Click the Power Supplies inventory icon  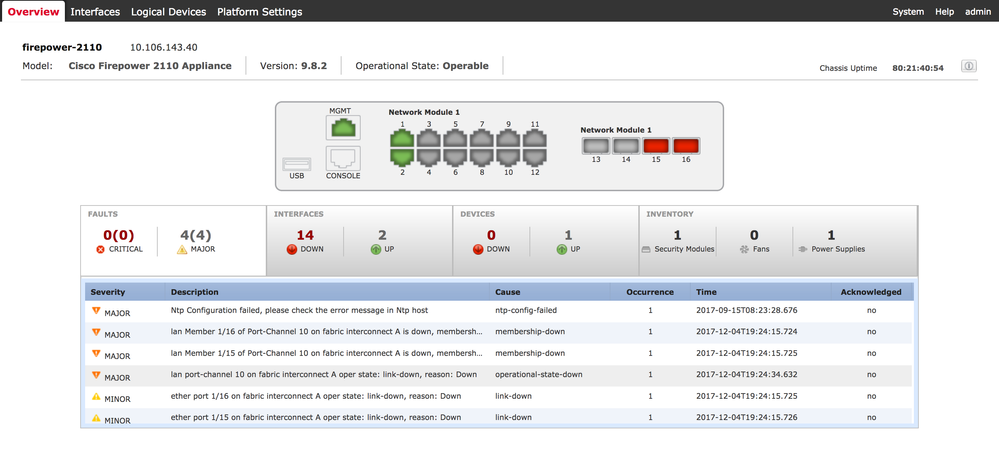(803, 250)
